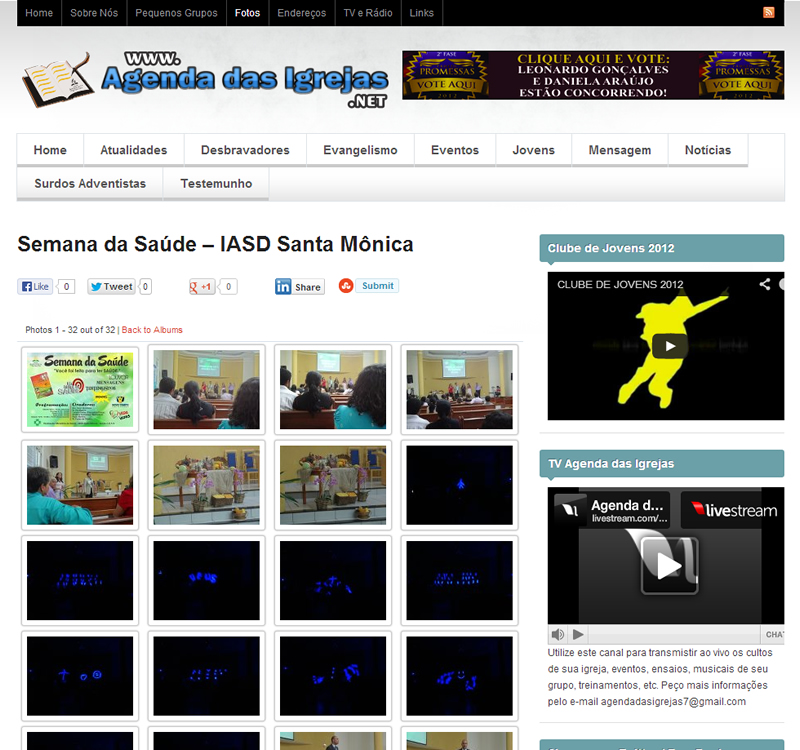Click the StumbleUpon round icon
The height and width of the screenshot is (750, 800).
pos(346,286)
